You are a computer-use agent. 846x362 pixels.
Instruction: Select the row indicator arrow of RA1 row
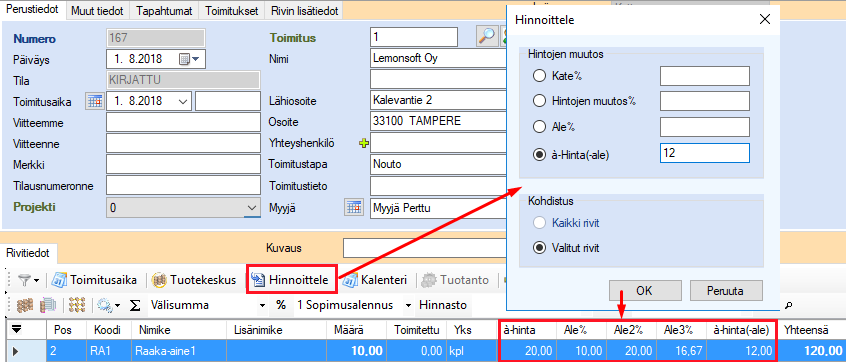[x=16, y=351]
